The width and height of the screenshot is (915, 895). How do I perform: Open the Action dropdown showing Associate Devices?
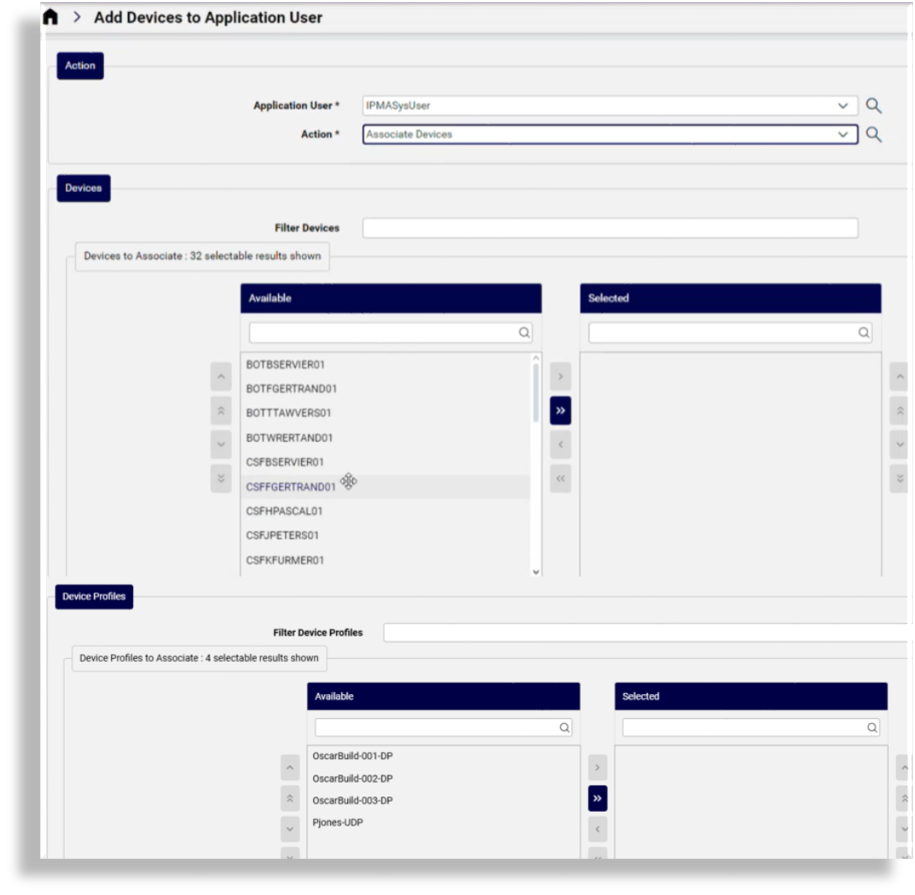[845, 133]
